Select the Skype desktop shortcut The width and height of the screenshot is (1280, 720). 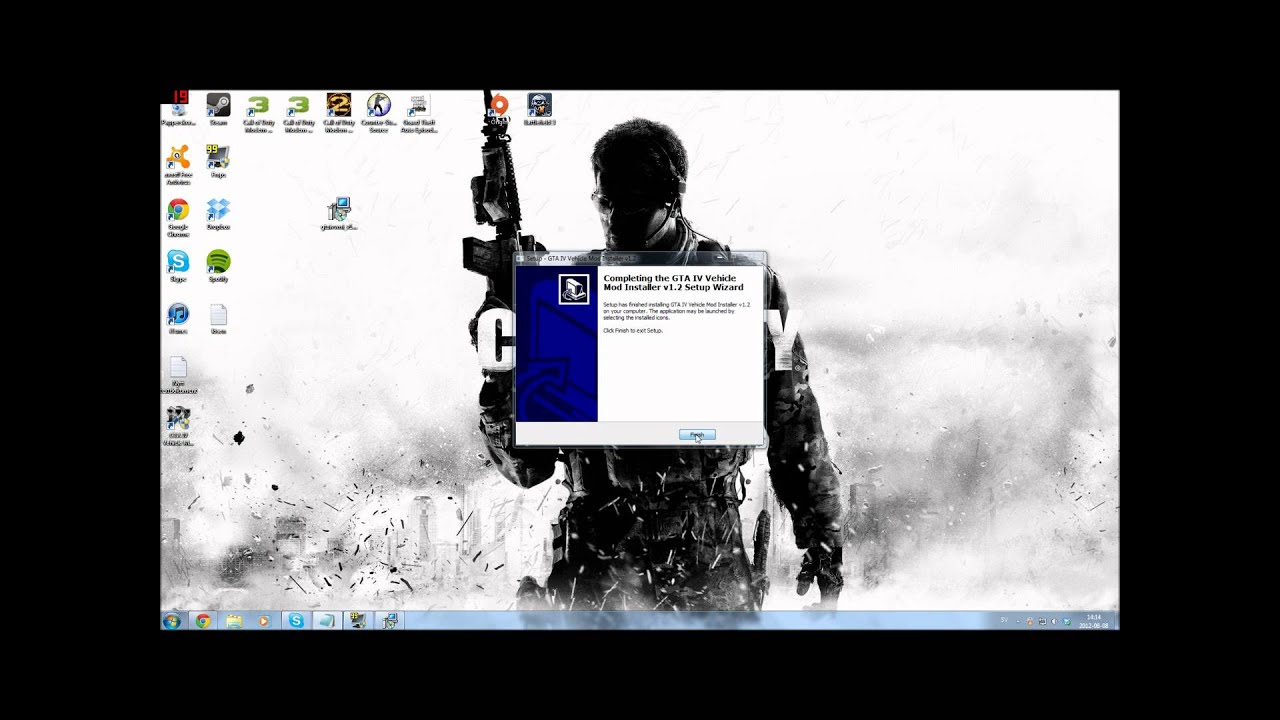178,266
